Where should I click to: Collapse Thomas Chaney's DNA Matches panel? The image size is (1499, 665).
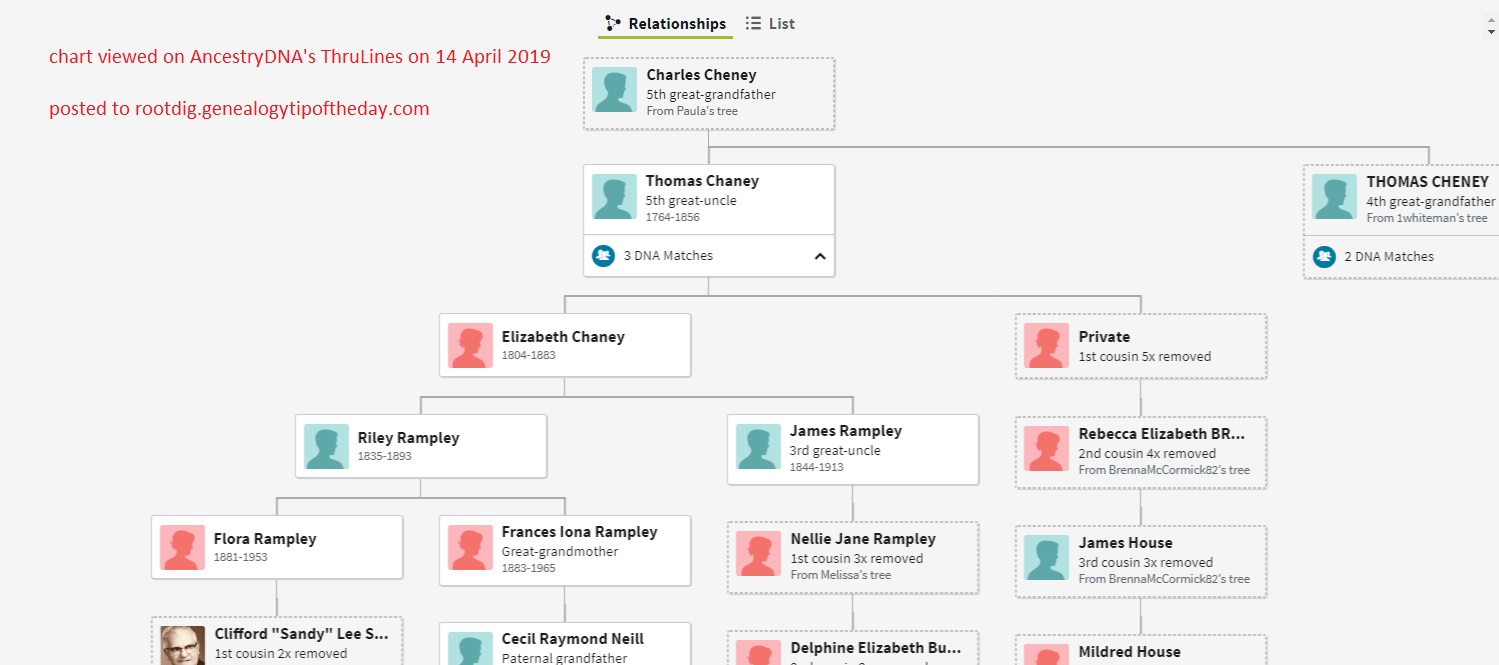pos(820,256)
